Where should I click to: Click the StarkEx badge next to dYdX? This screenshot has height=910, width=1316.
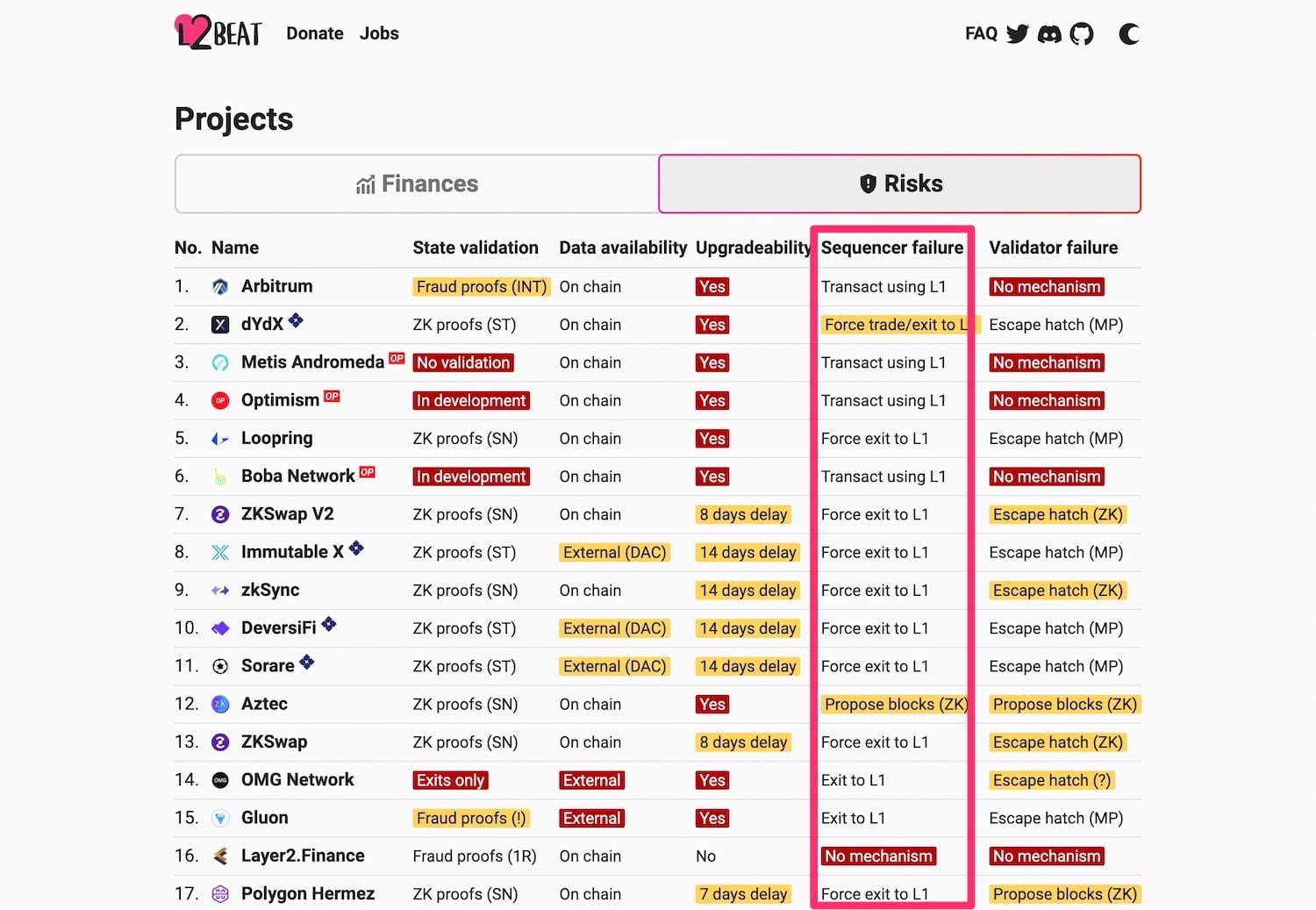[x=296, y=320]
